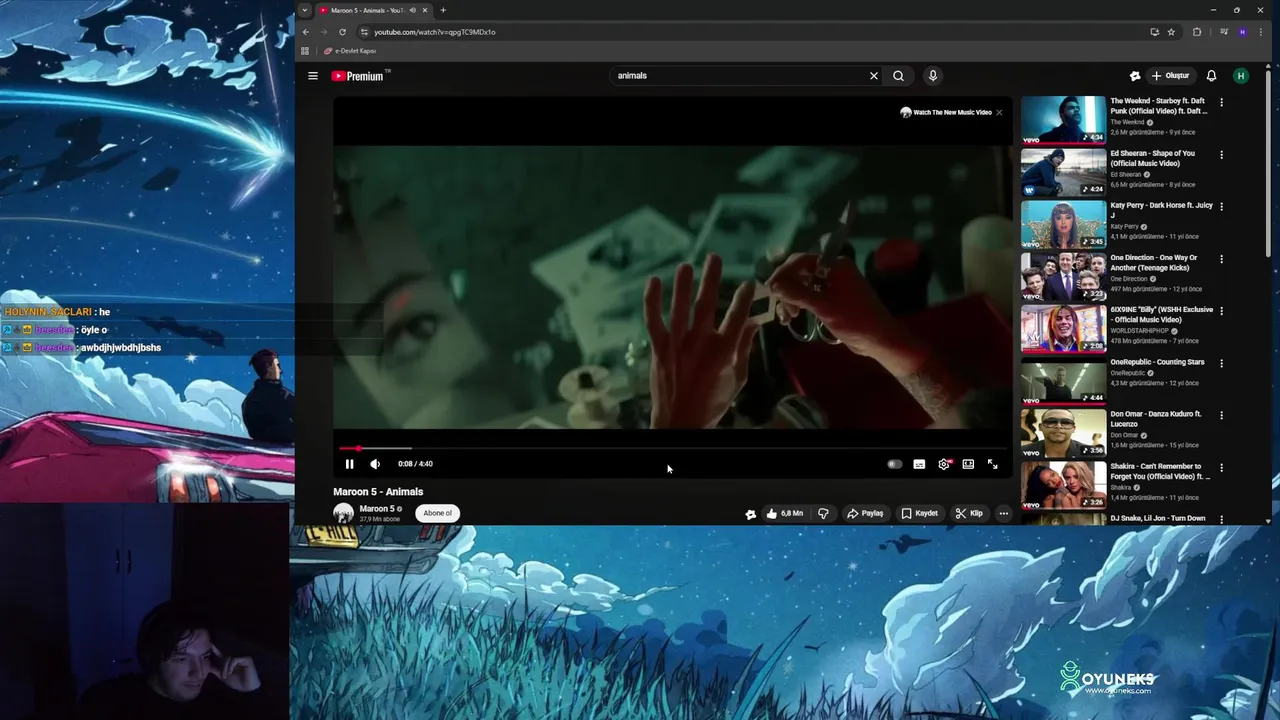Mute the video volume

point(375,464)
